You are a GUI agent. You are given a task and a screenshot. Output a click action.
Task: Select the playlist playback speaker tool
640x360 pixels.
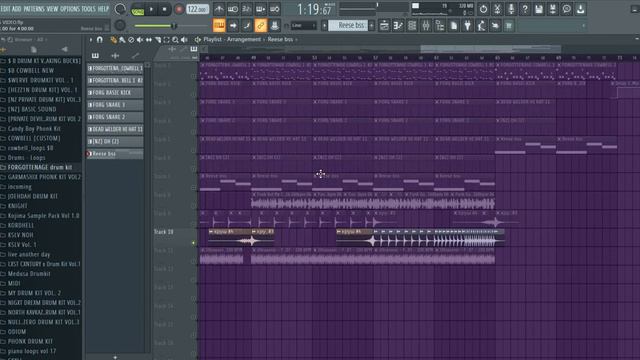pyautogui.click(x=184, y=40)
